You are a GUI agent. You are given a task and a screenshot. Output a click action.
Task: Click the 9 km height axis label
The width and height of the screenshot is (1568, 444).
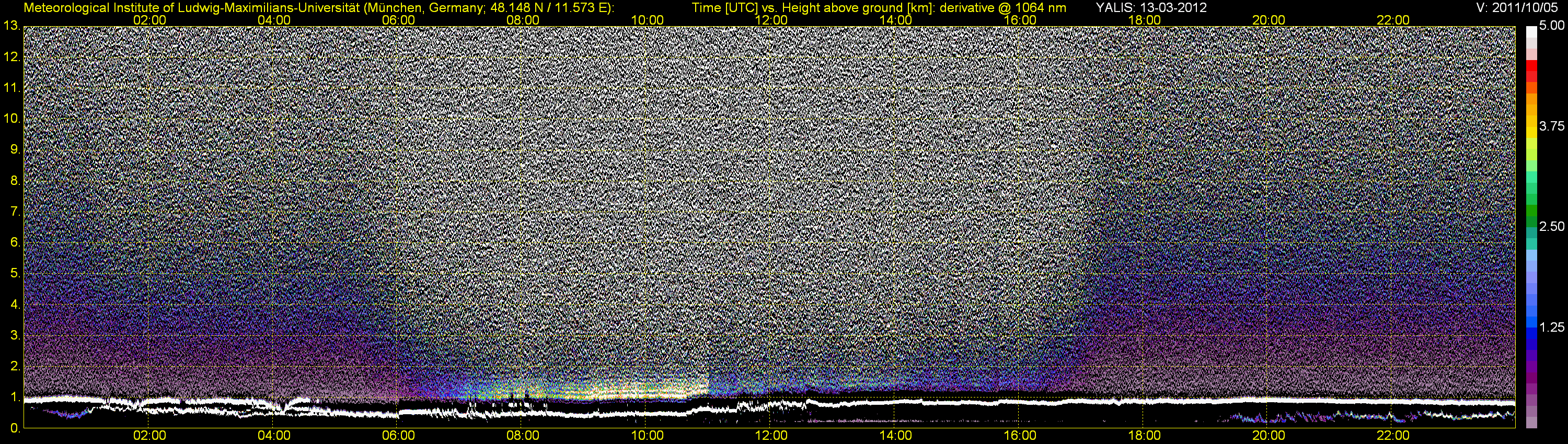(15, 149)
